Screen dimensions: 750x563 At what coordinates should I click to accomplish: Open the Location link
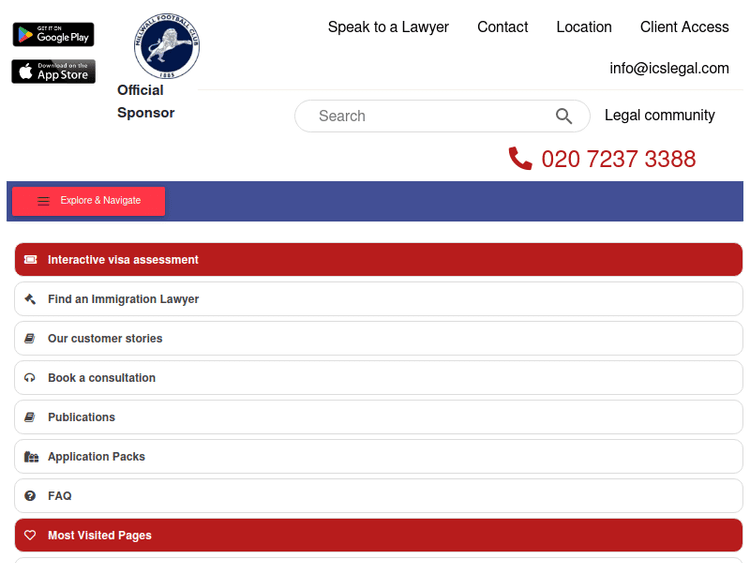(x=584, y=27)
